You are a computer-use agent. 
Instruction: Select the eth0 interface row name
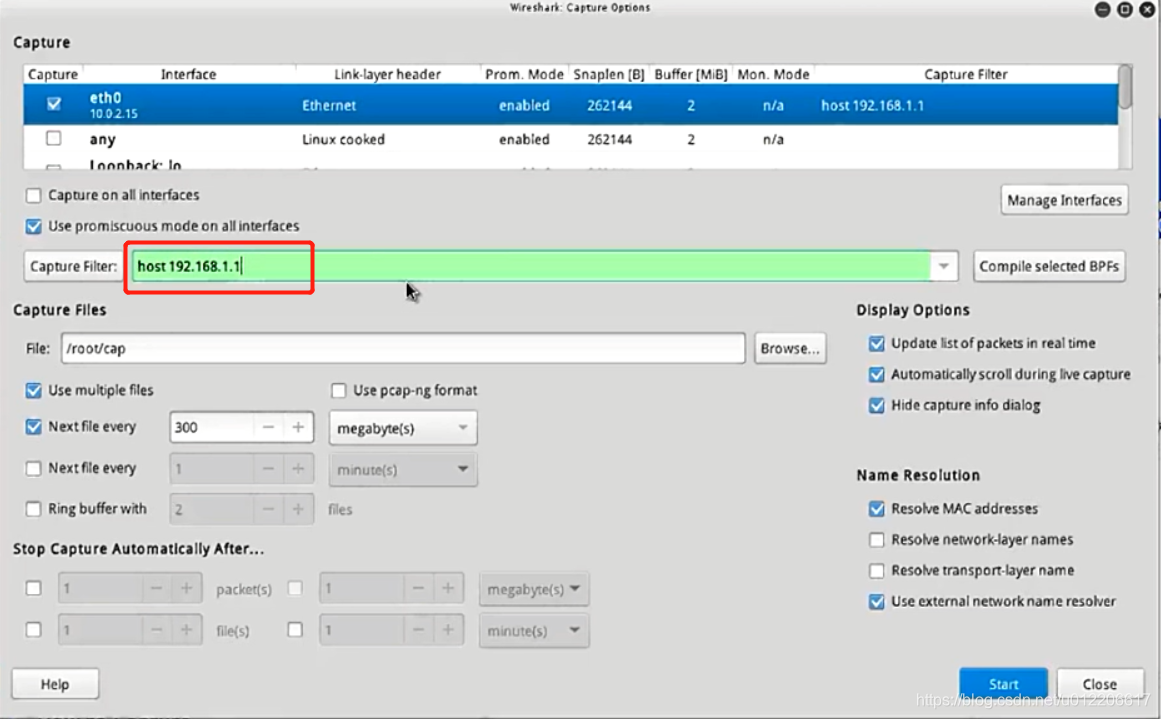[105, 98]
